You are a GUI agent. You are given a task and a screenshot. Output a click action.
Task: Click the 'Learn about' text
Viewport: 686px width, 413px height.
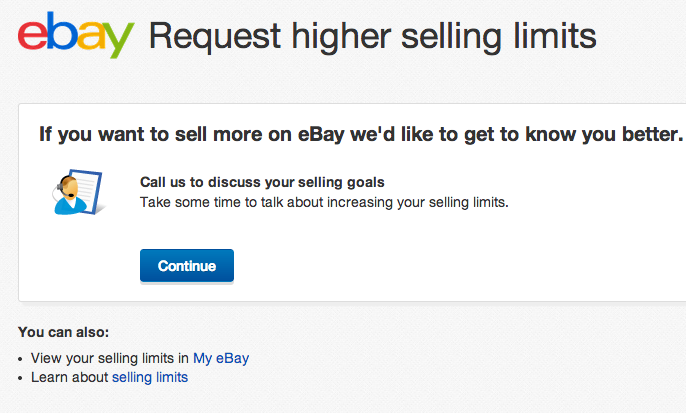pos(70,377)
